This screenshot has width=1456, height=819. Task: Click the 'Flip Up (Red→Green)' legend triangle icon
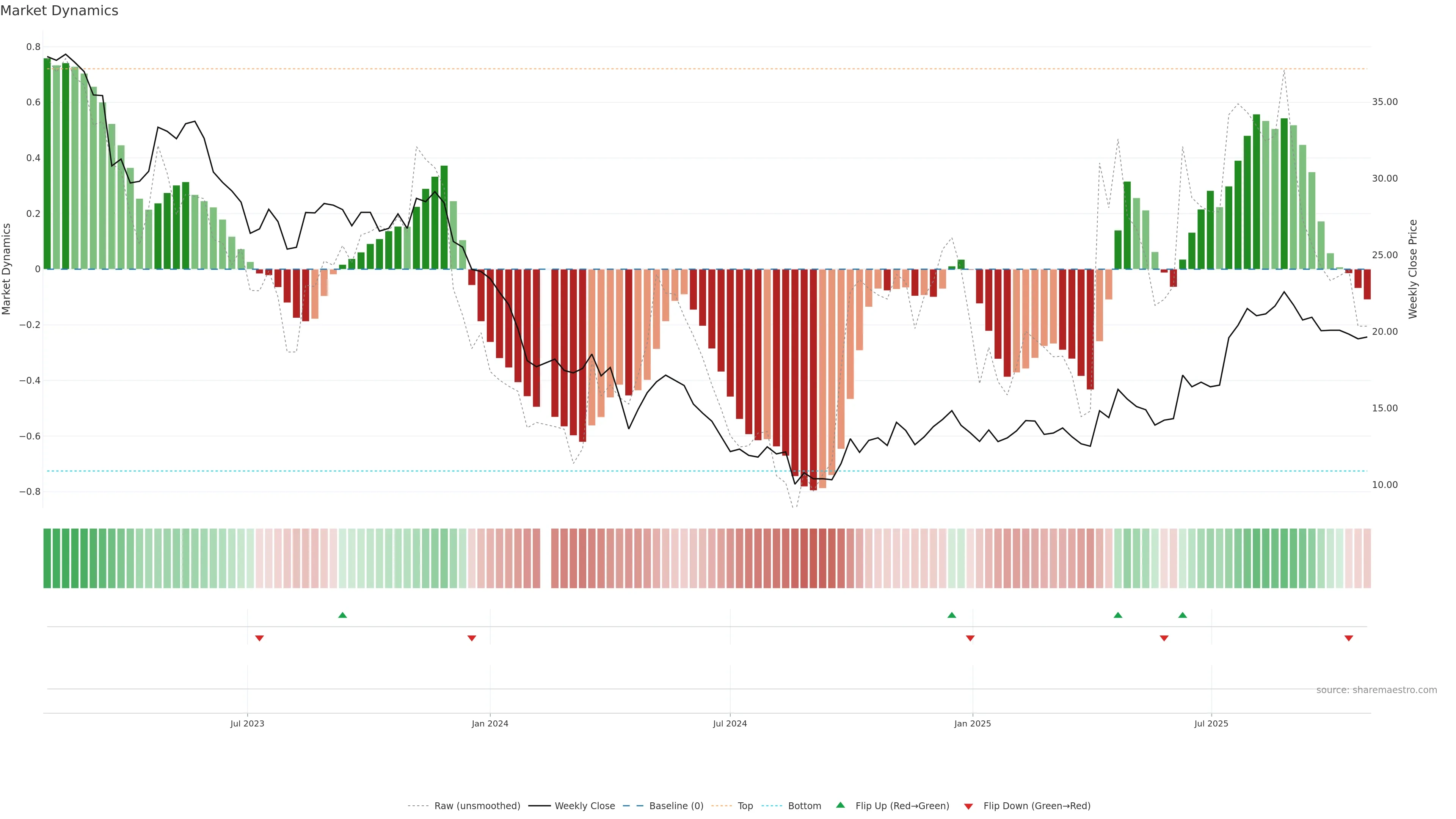click(841, 805)
